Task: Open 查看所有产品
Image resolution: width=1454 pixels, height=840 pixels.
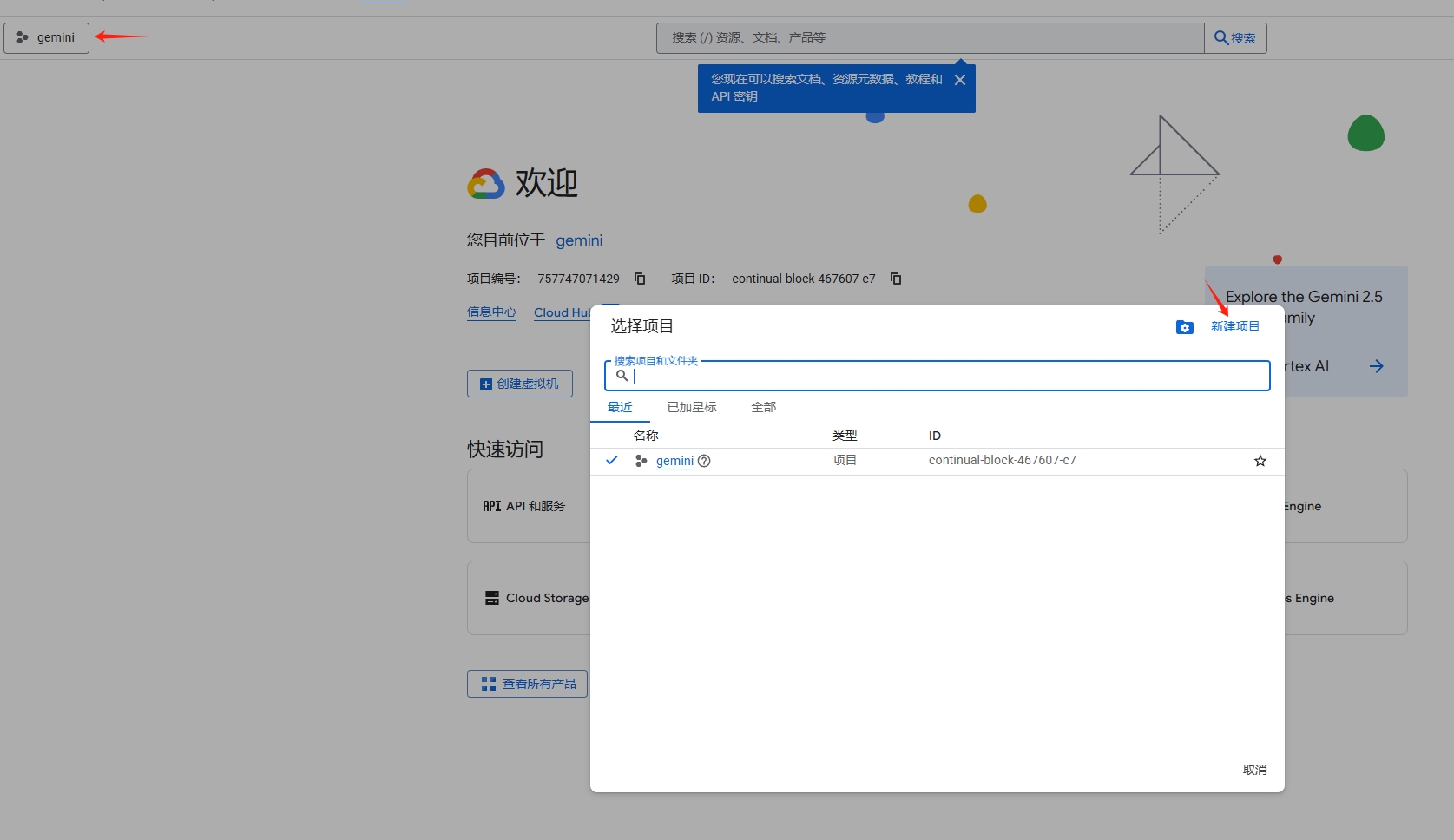Action: point(527,683)
